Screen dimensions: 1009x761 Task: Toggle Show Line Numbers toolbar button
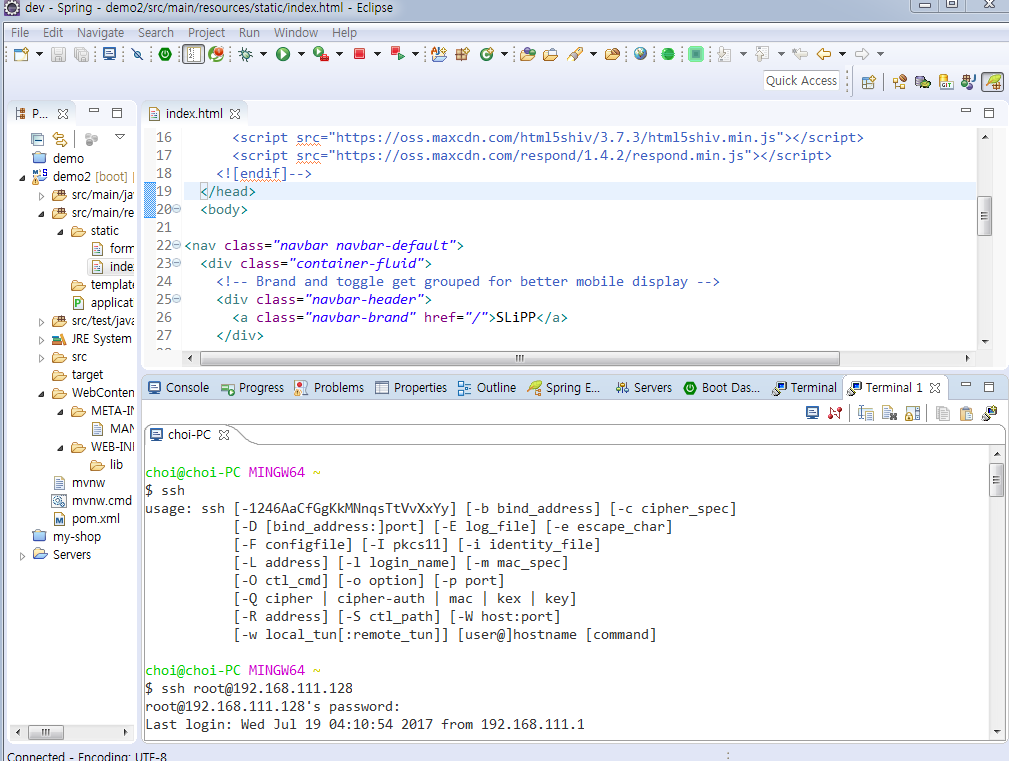(x=193, y=54)
